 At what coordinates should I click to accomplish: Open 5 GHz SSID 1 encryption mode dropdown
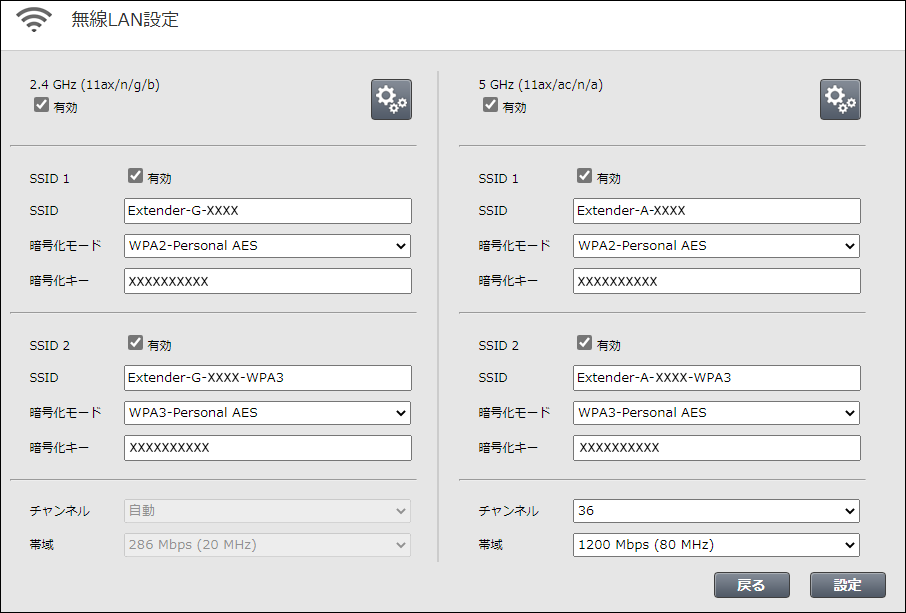pyautogui.click(x=716, y=246)
